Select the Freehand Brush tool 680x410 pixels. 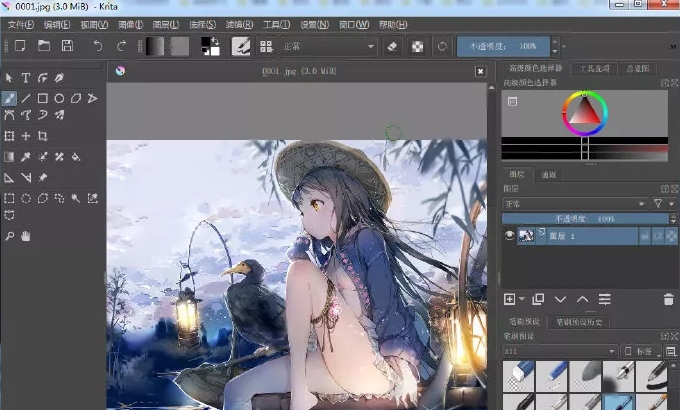[9, 98]
